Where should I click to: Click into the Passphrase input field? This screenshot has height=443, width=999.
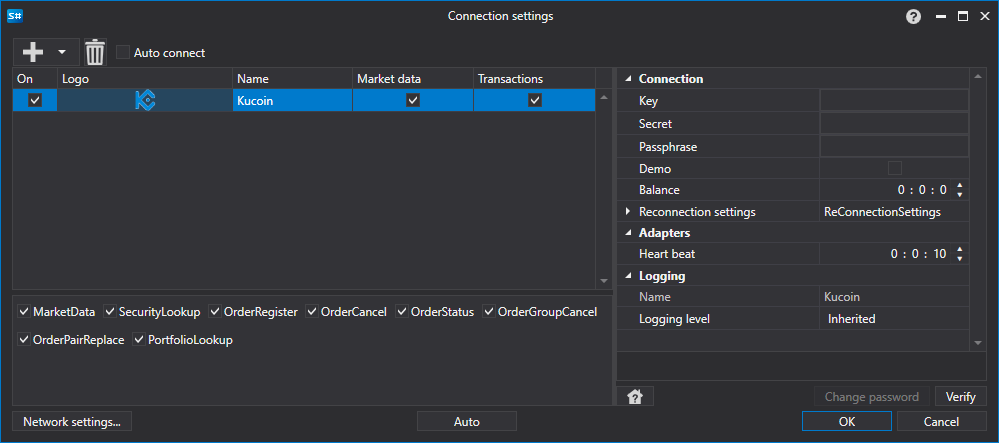894,147
